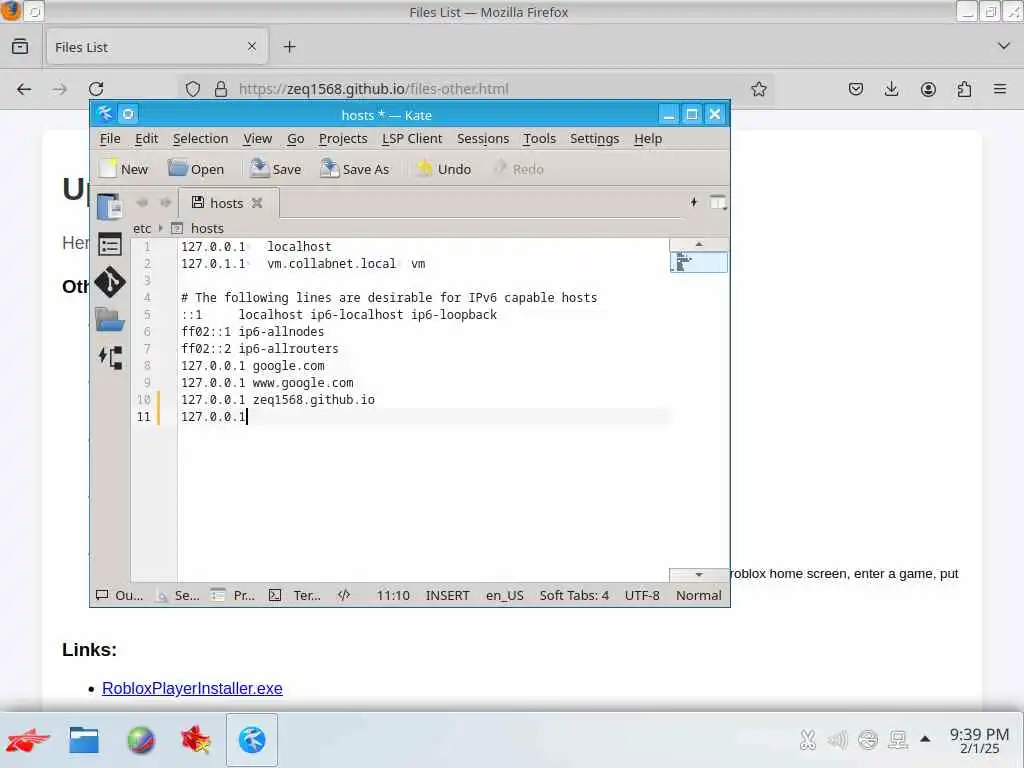Open the Go menu
The width and height of the screenshot is (1024, 768).
pos(295,138)
